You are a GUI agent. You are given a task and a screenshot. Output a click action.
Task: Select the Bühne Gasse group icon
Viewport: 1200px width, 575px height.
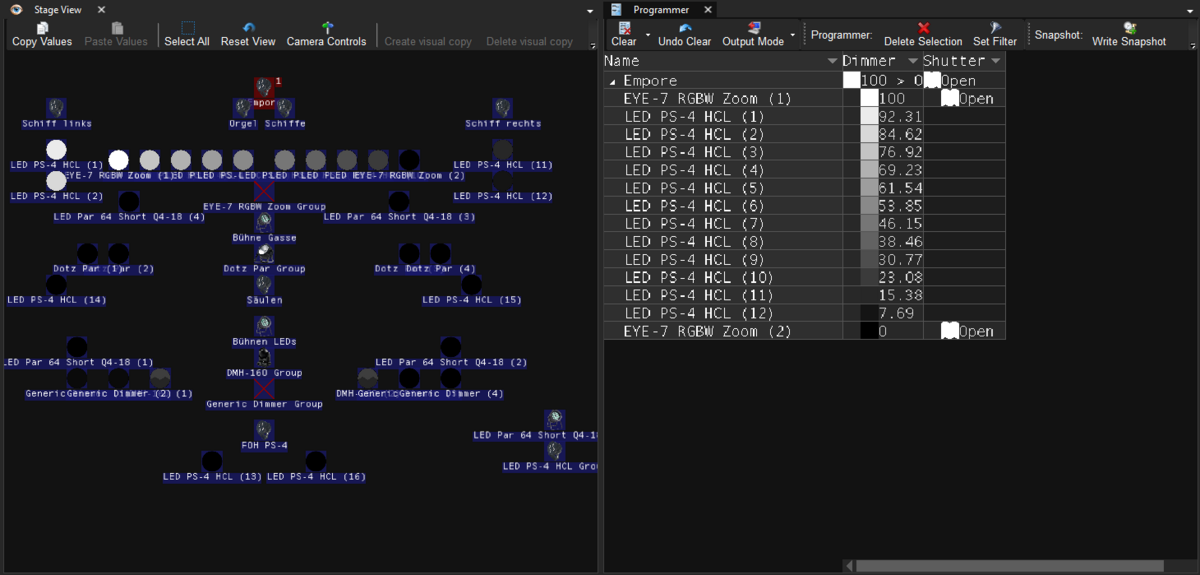pos(264,221)
